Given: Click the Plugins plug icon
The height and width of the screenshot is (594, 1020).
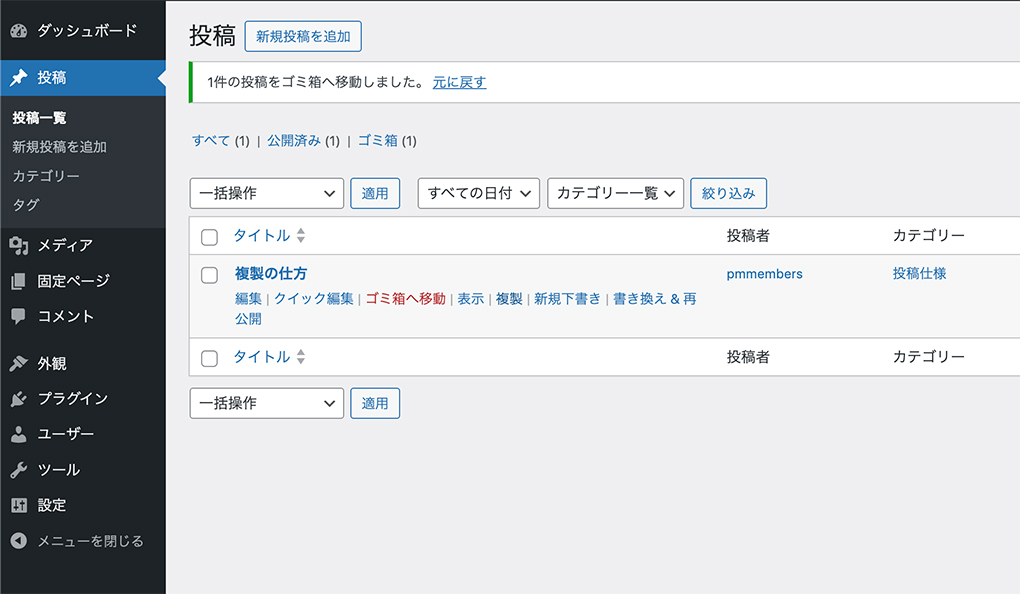Looking at the screenshot, I should tap(18, 399).
